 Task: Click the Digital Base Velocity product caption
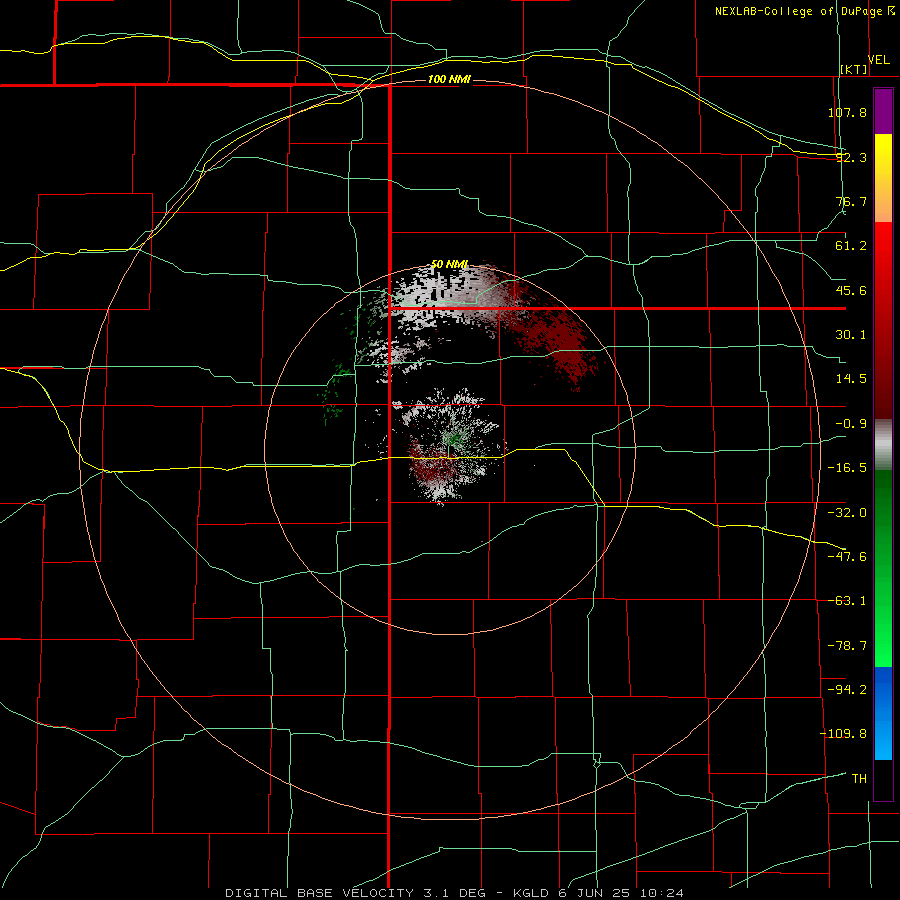tap(454, 893)
